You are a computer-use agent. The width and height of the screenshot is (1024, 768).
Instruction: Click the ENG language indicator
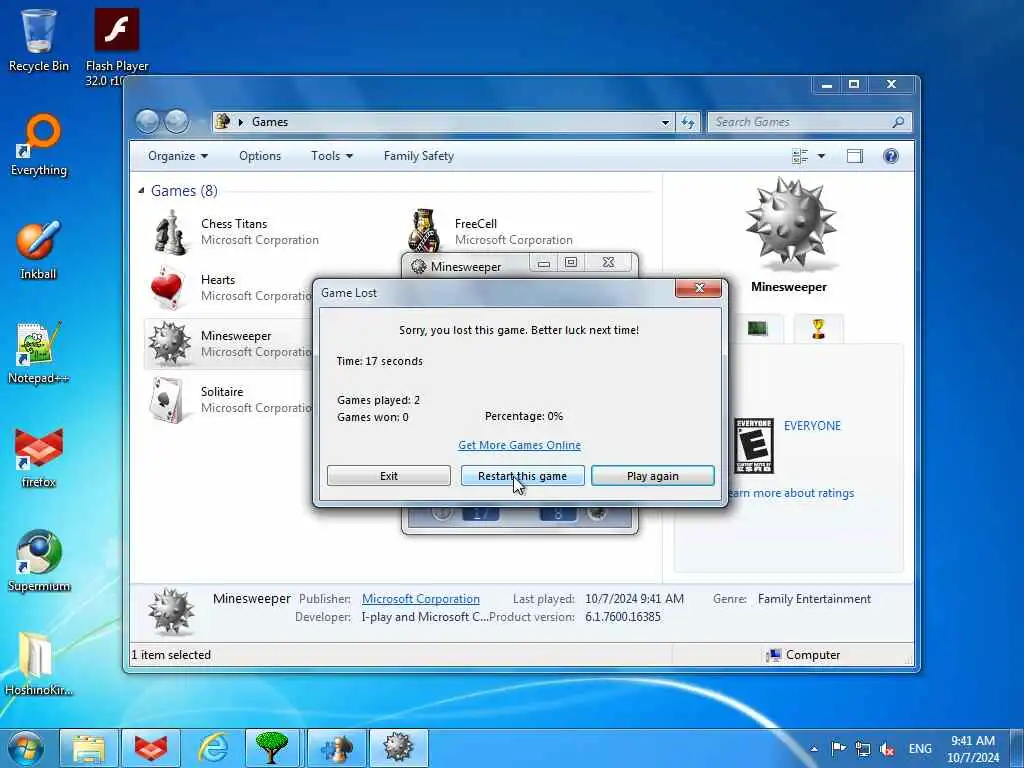coord(920,749)
